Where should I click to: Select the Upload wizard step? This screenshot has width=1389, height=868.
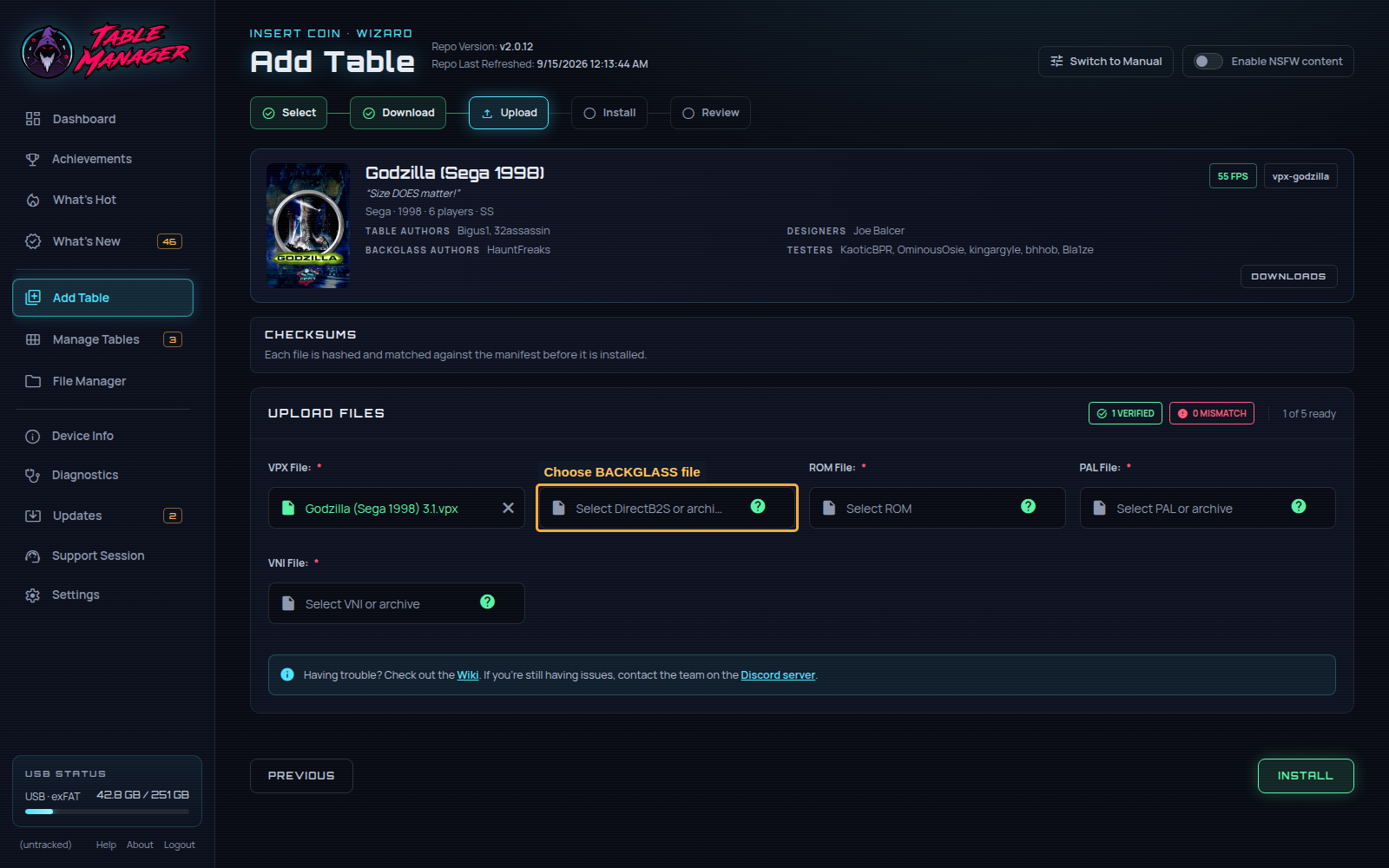pyautogui.click(x=509, y=113)
